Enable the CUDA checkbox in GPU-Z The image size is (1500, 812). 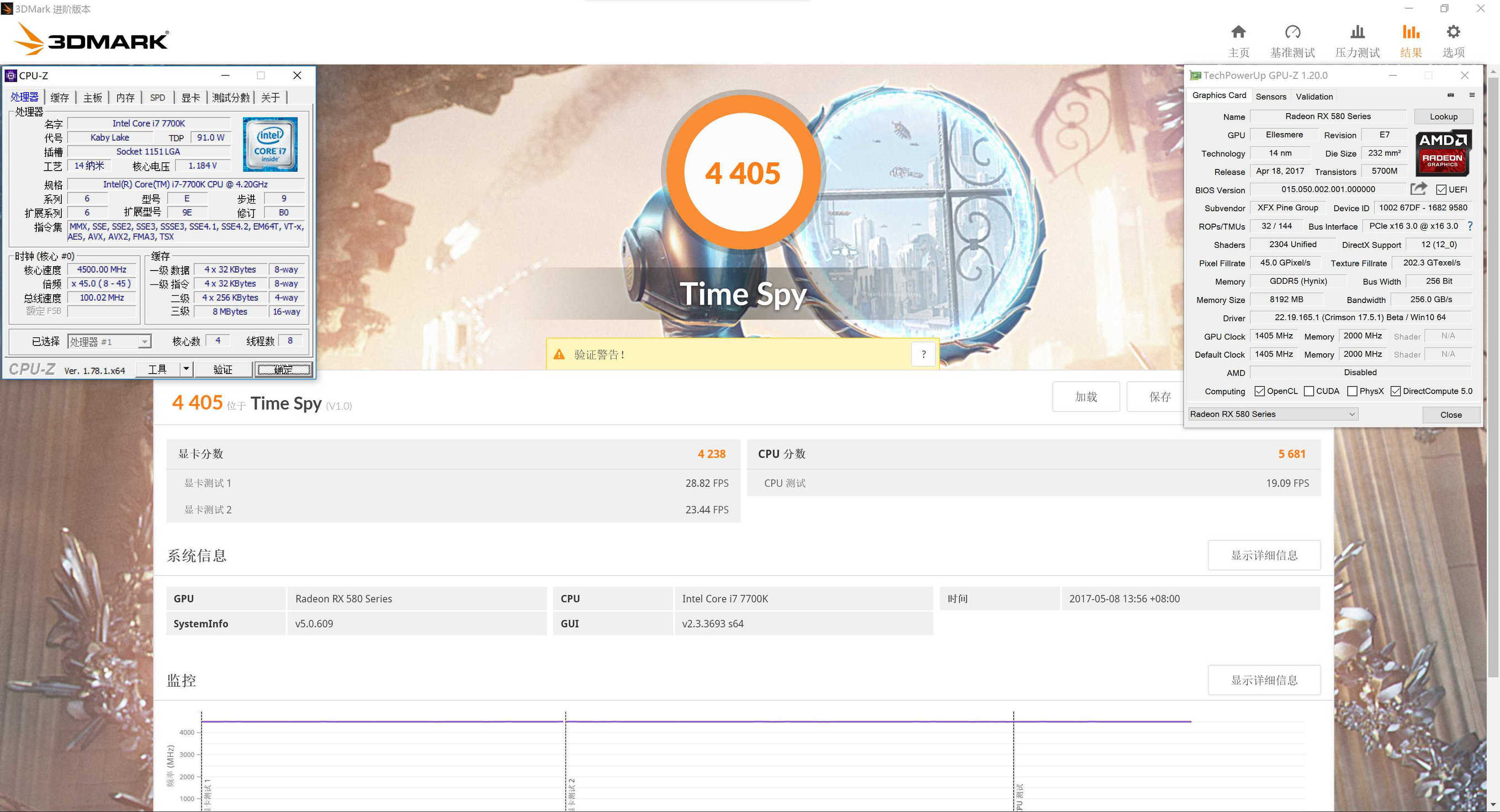[1310, 391]
